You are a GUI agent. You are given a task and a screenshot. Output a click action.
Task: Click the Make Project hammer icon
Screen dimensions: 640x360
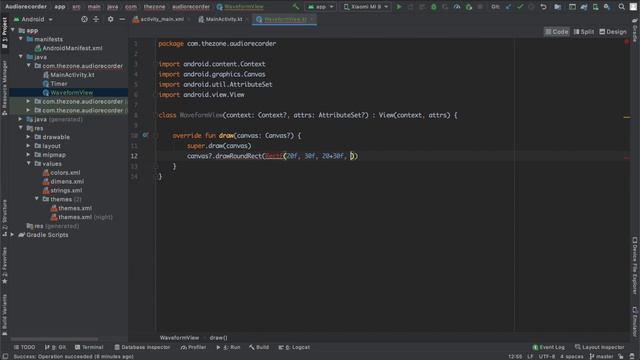[296, 7]
